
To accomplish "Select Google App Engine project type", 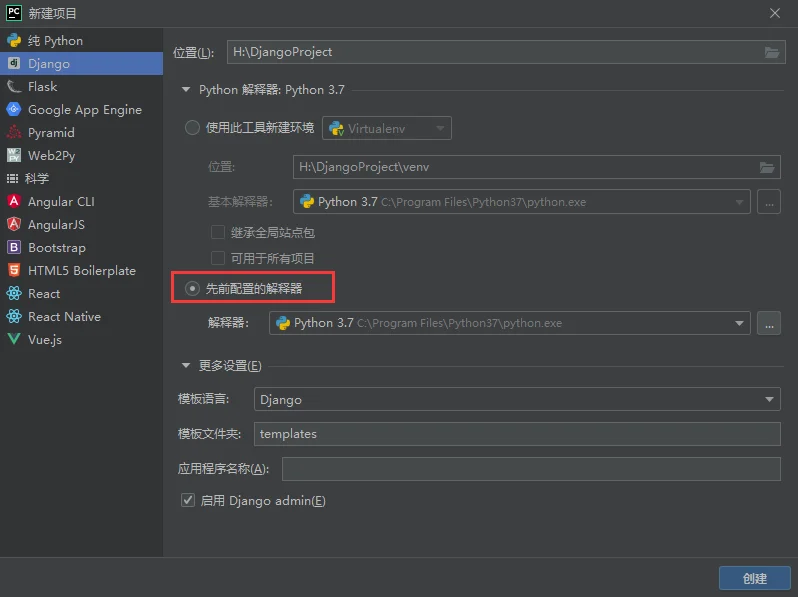I will click(x=81, y=109).
